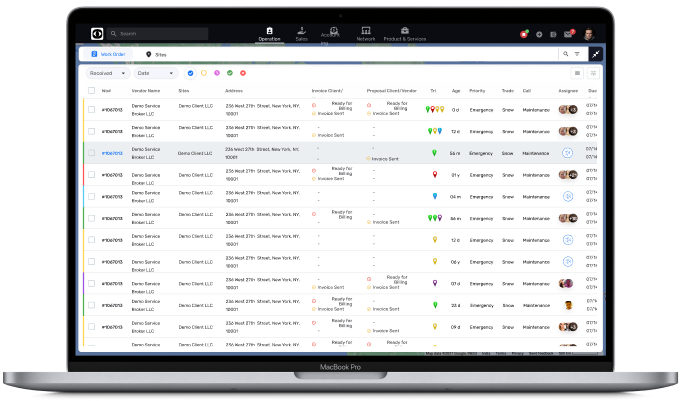The width and height of the screenshot is (682, 401).
Task: Open the filter icon beside the search magnifier
Action: pos(577,54)
